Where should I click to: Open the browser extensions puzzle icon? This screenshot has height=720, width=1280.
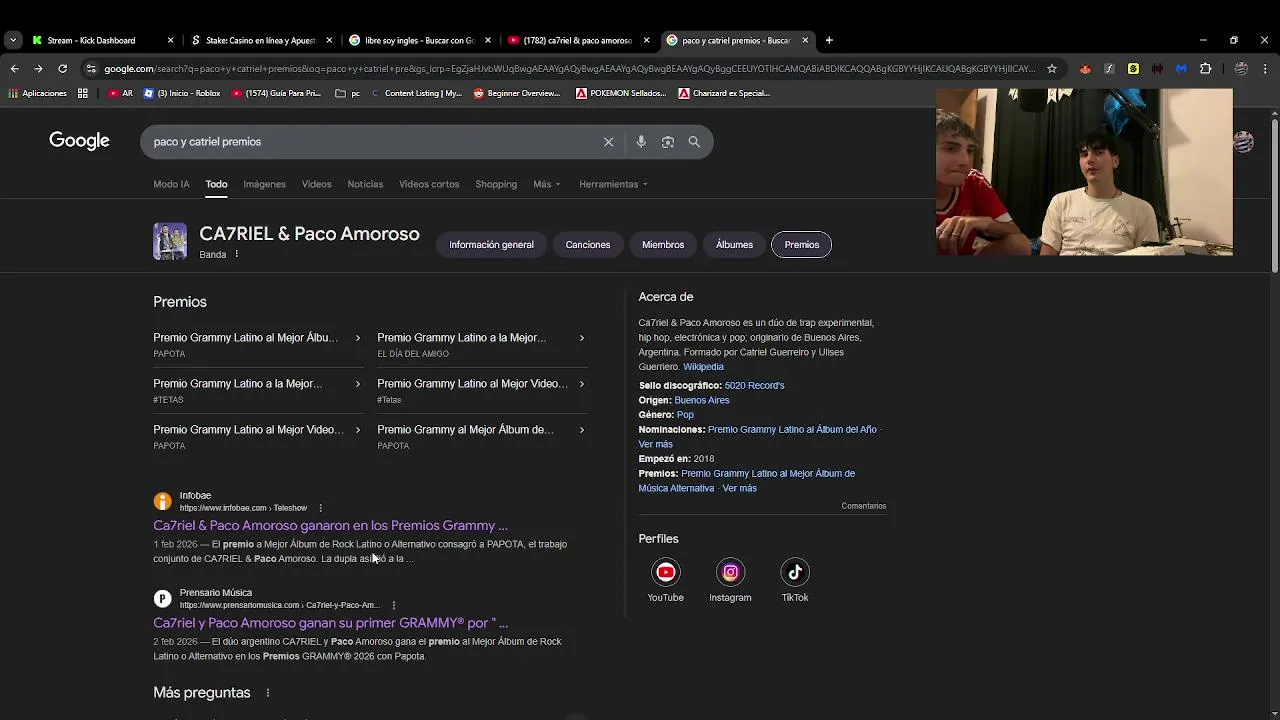click(1205, 69)
